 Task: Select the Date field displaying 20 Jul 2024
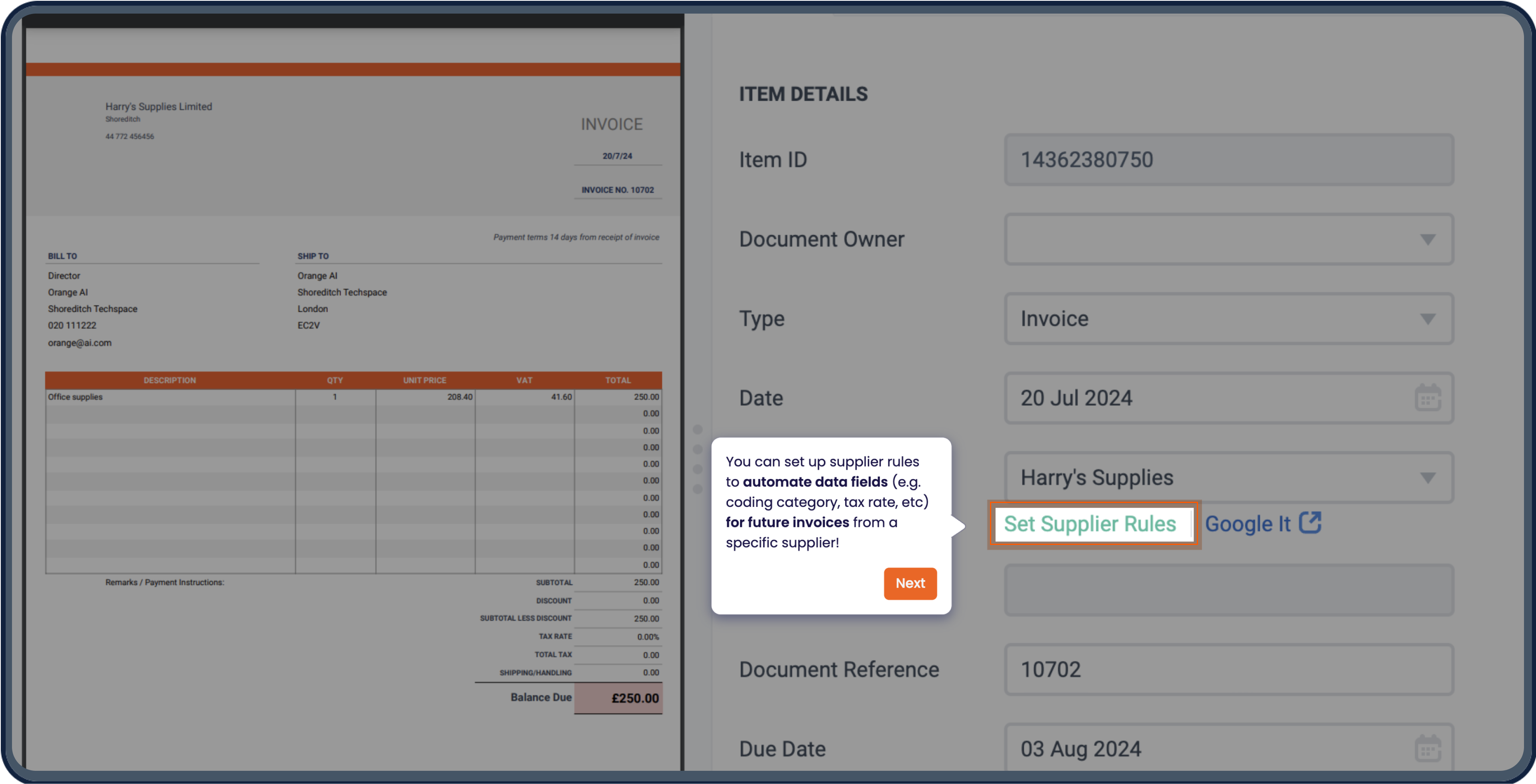coord(1192,397)
